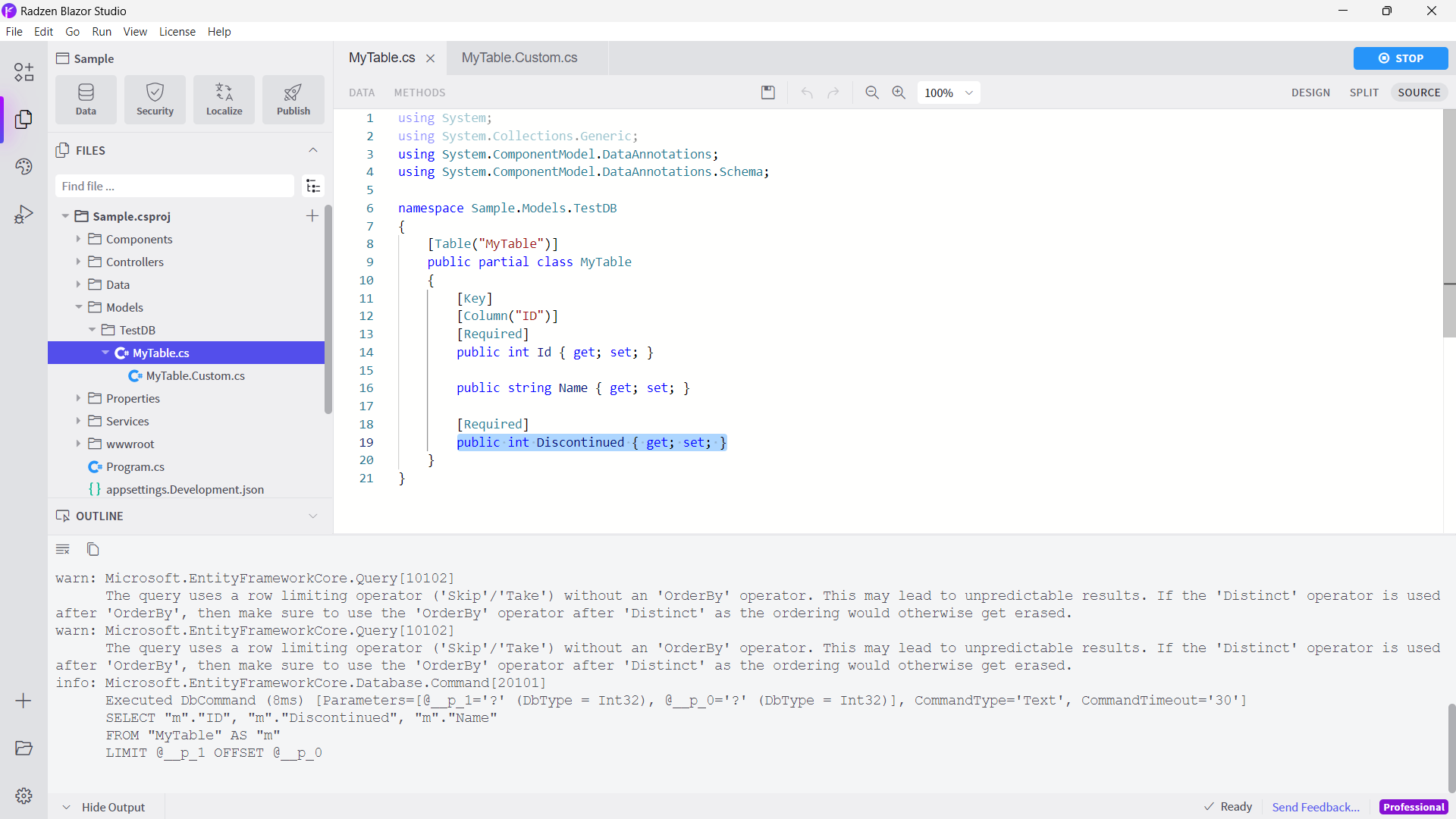This screenshot has height=819, width=1456.
Task: Expand the Components folder
Action: click(x=78, y=239)
